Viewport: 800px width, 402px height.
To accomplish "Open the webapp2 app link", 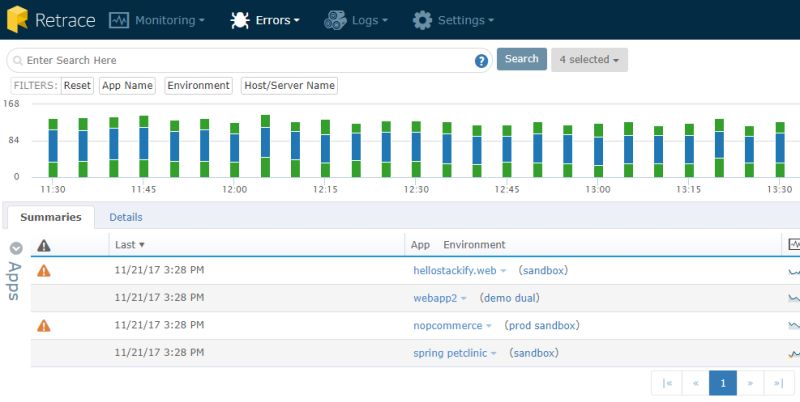I will pos(435,298).
